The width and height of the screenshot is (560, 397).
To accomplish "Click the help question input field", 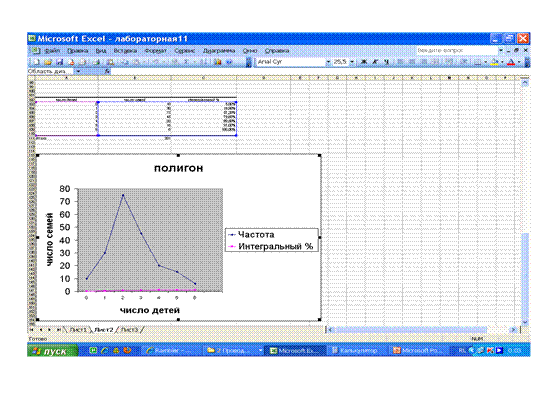I will point(456,51).
